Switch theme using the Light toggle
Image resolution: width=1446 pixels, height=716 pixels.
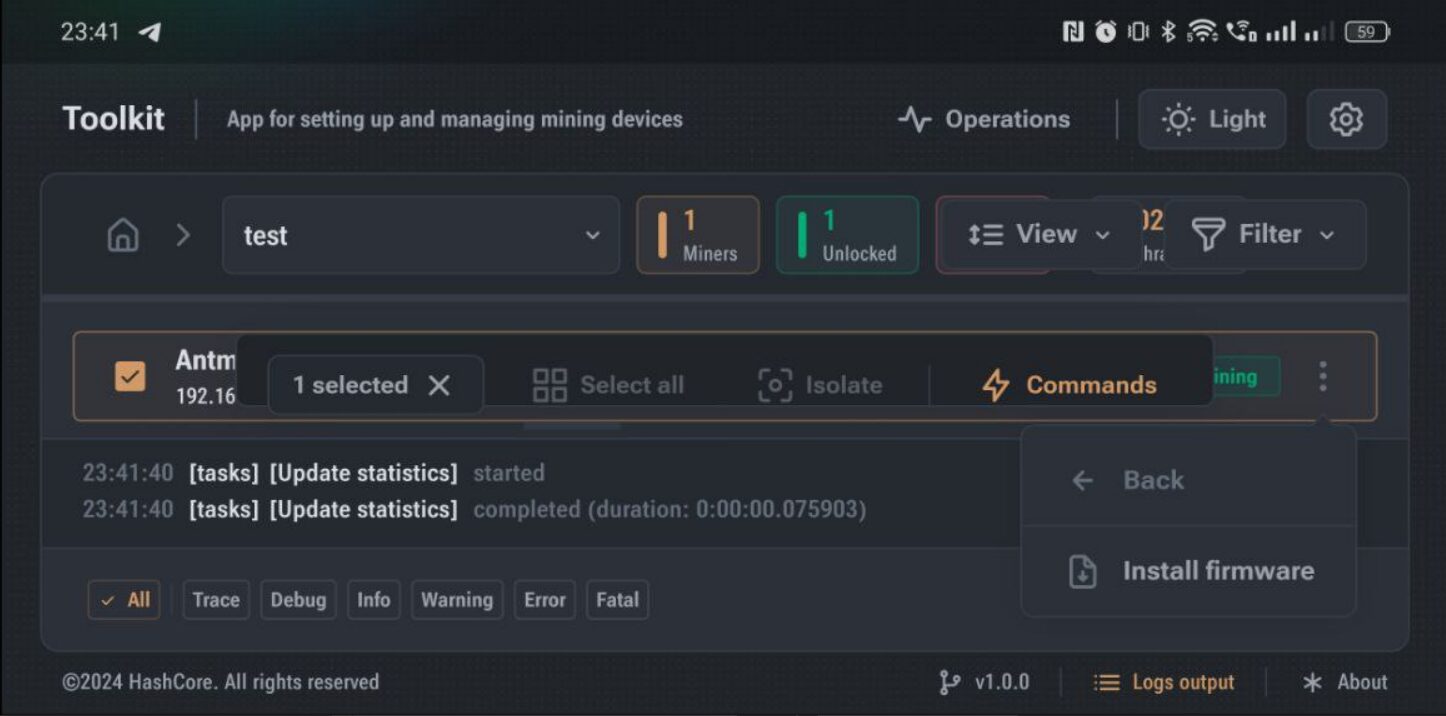(1212, 120)
